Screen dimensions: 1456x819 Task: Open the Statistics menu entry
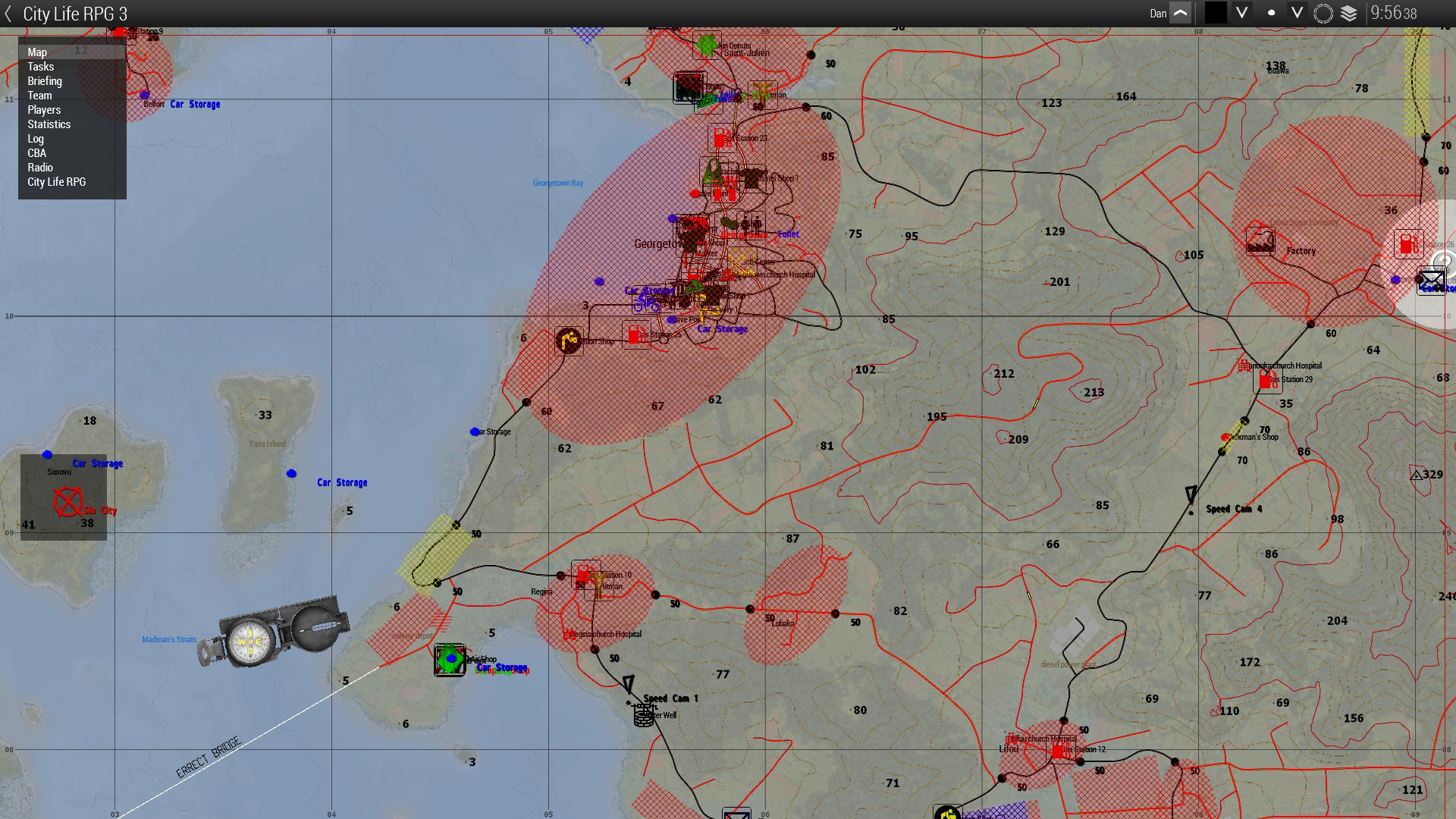(72, 124)
